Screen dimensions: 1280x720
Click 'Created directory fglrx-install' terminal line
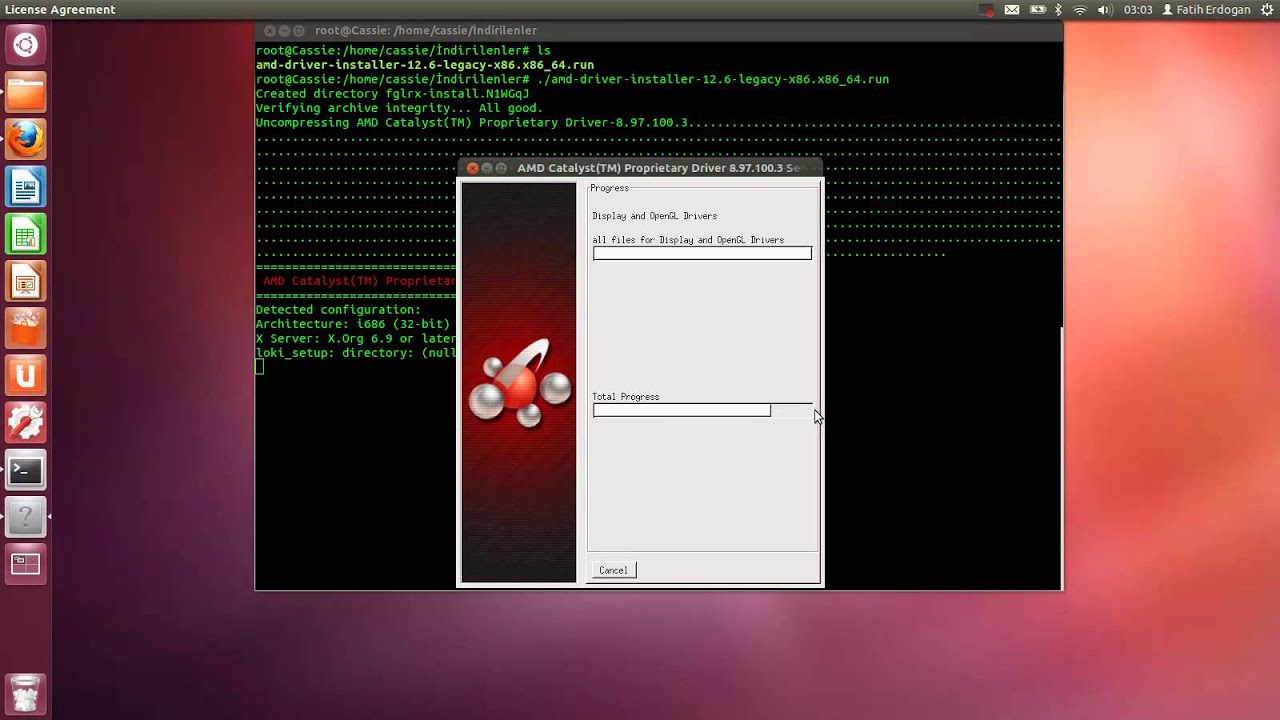392,94
